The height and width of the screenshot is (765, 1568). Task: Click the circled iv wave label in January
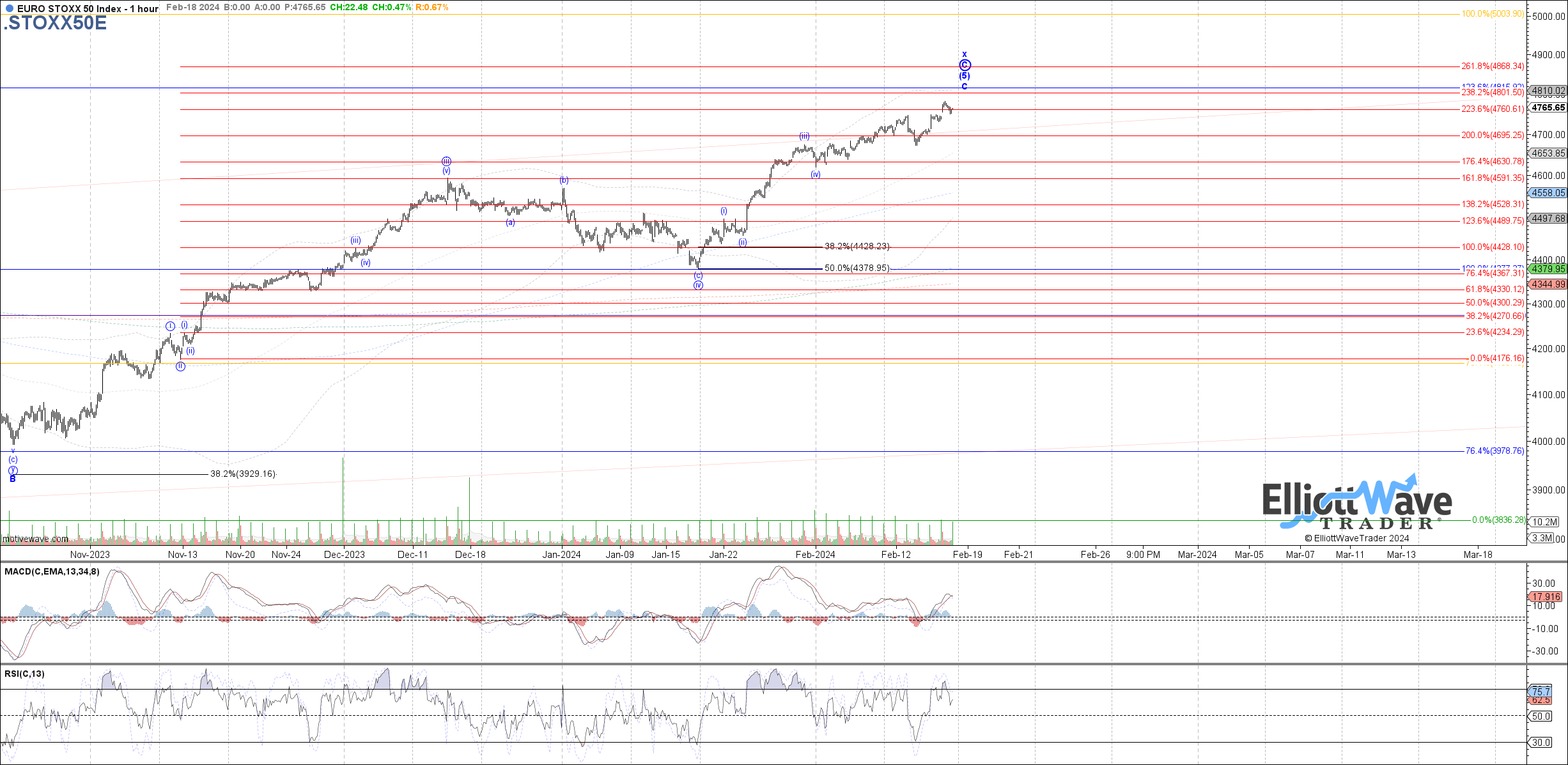coord(698,285)
